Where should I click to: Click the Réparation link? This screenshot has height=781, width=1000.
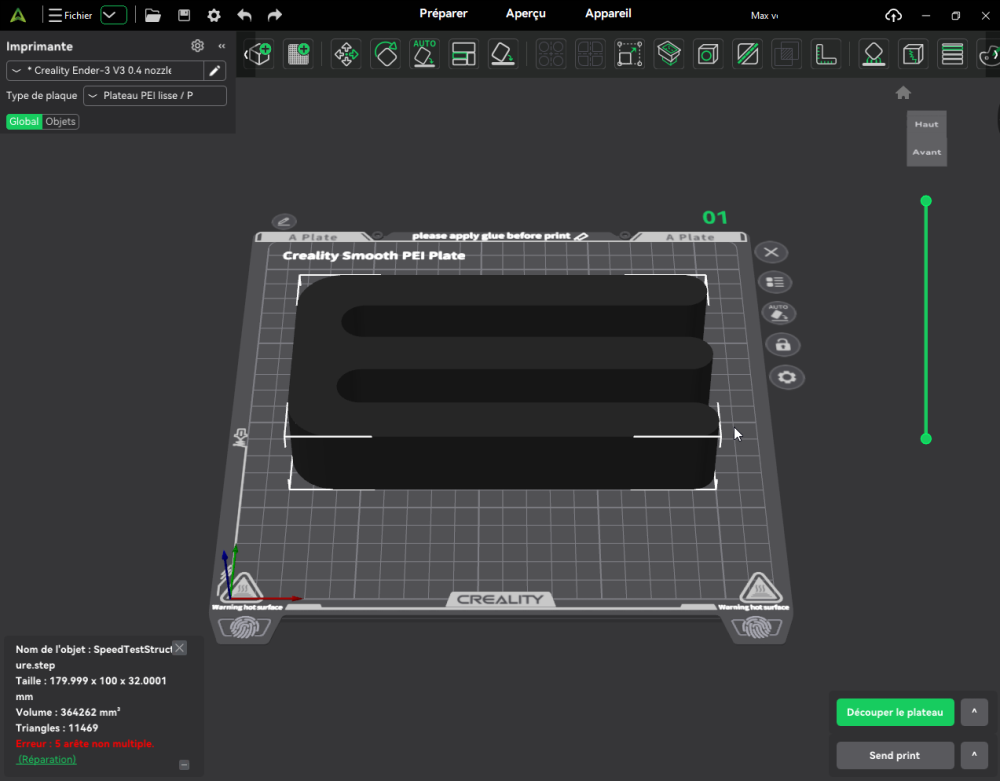click(x=47, y=759)
